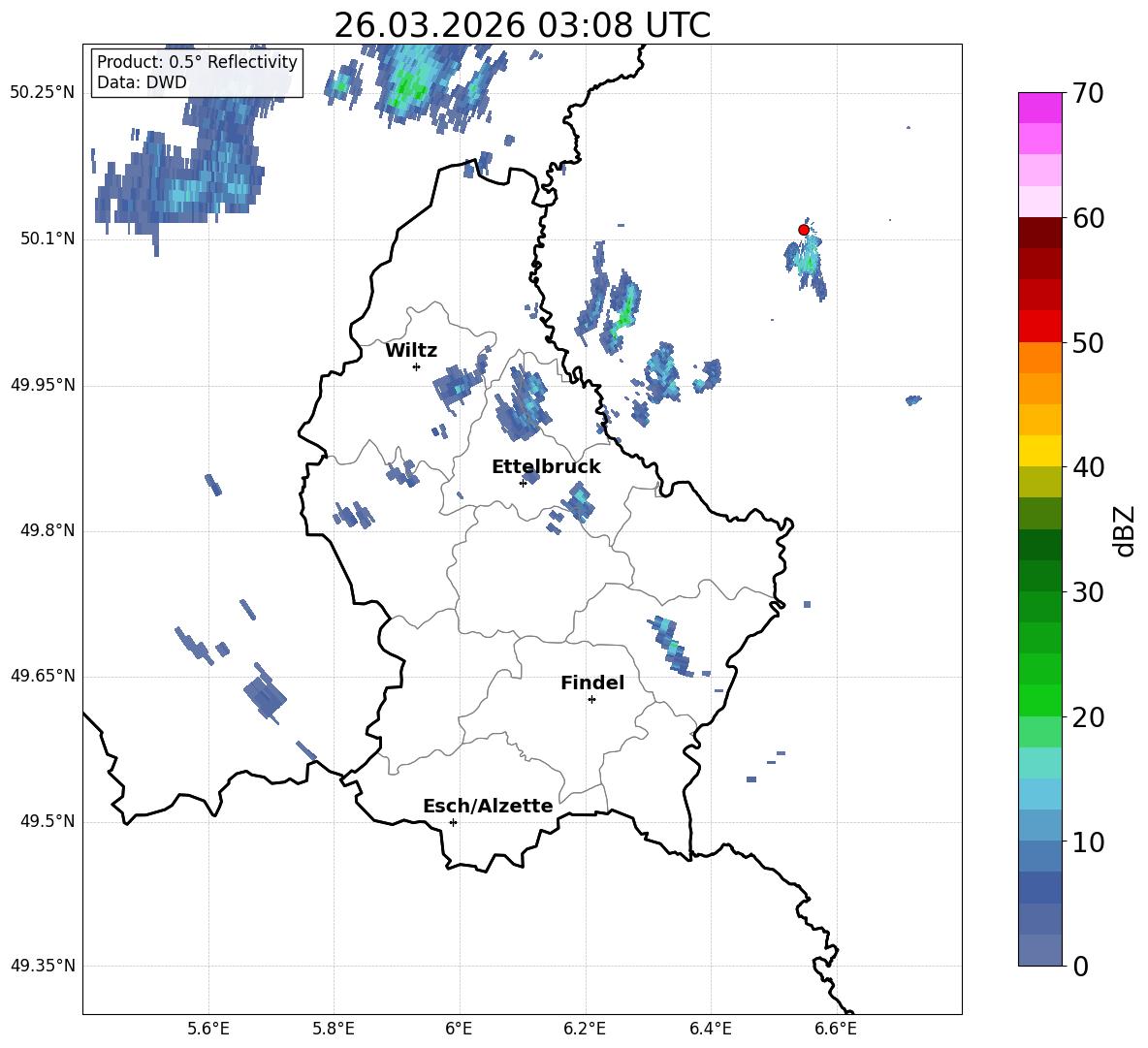This screenshot has width=1148, height=1048.
Task: Select the Findel city label
Action: (x=592, y=683)
